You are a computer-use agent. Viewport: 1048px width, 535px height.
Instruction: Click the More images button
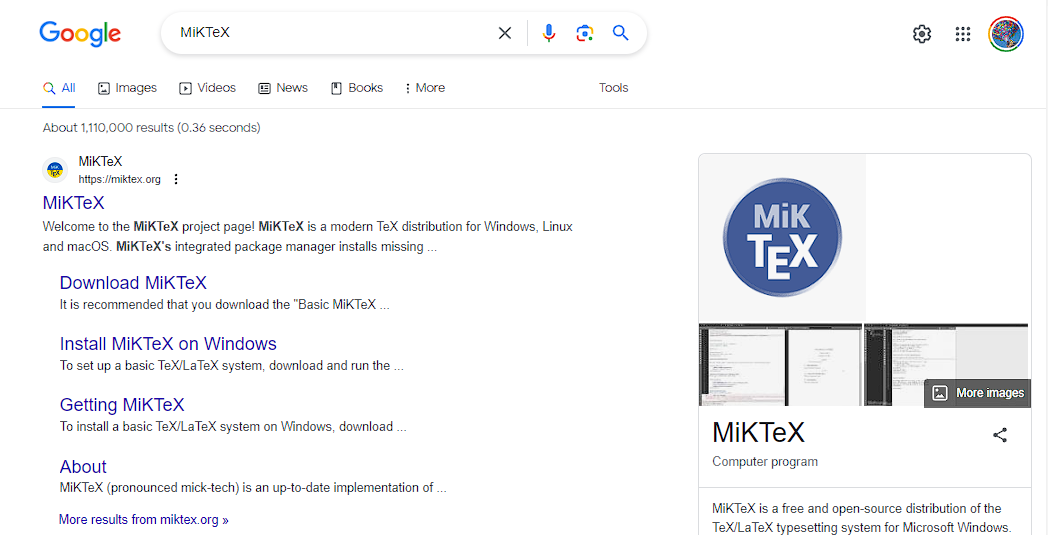(x=978, y=393)
